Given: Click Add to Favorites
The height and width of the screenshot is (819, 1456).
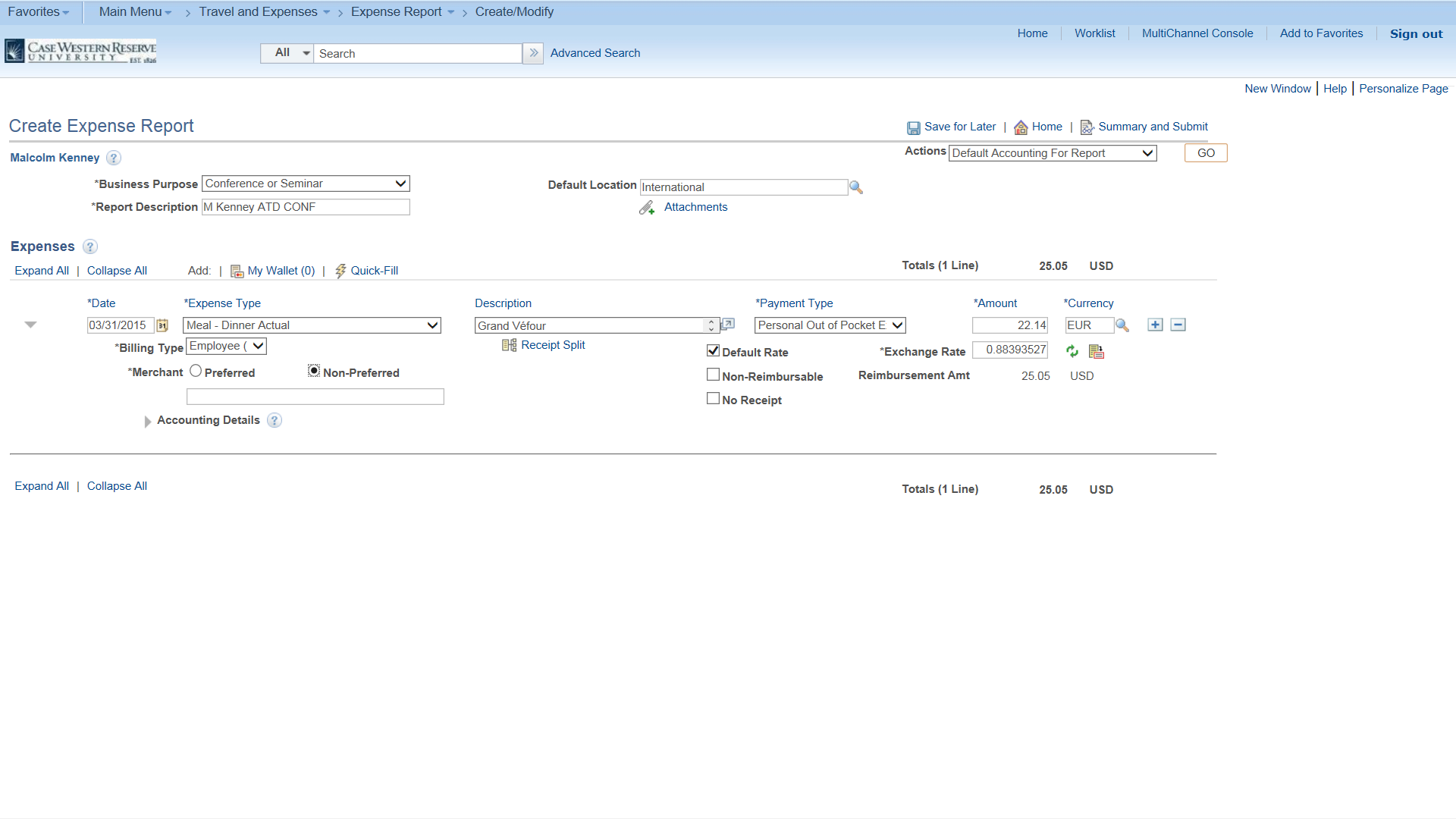Looking at the screenshot, I should point(1321,33).
